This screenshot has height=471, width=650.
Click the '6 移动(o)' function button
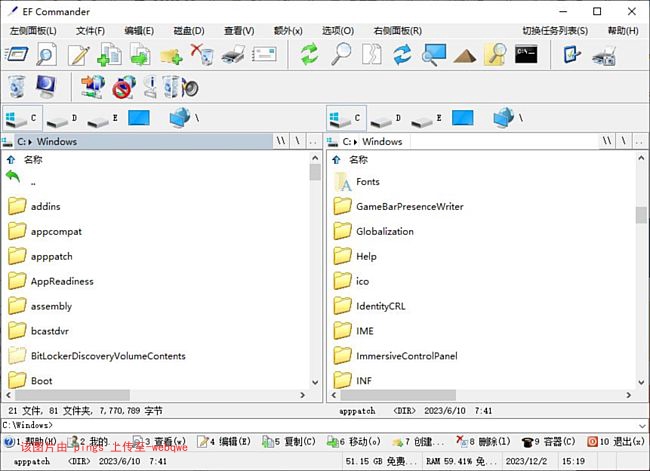354,442
